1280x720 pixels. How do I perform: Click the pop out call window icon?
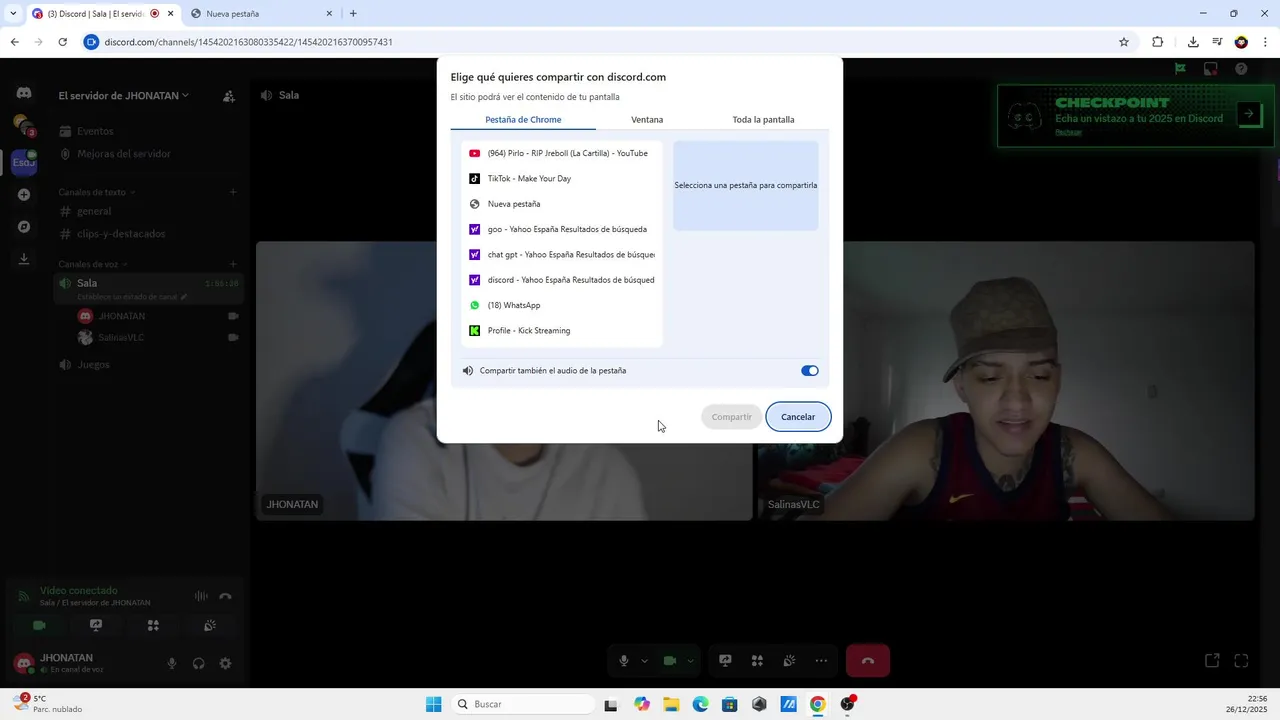(1212, 660)
